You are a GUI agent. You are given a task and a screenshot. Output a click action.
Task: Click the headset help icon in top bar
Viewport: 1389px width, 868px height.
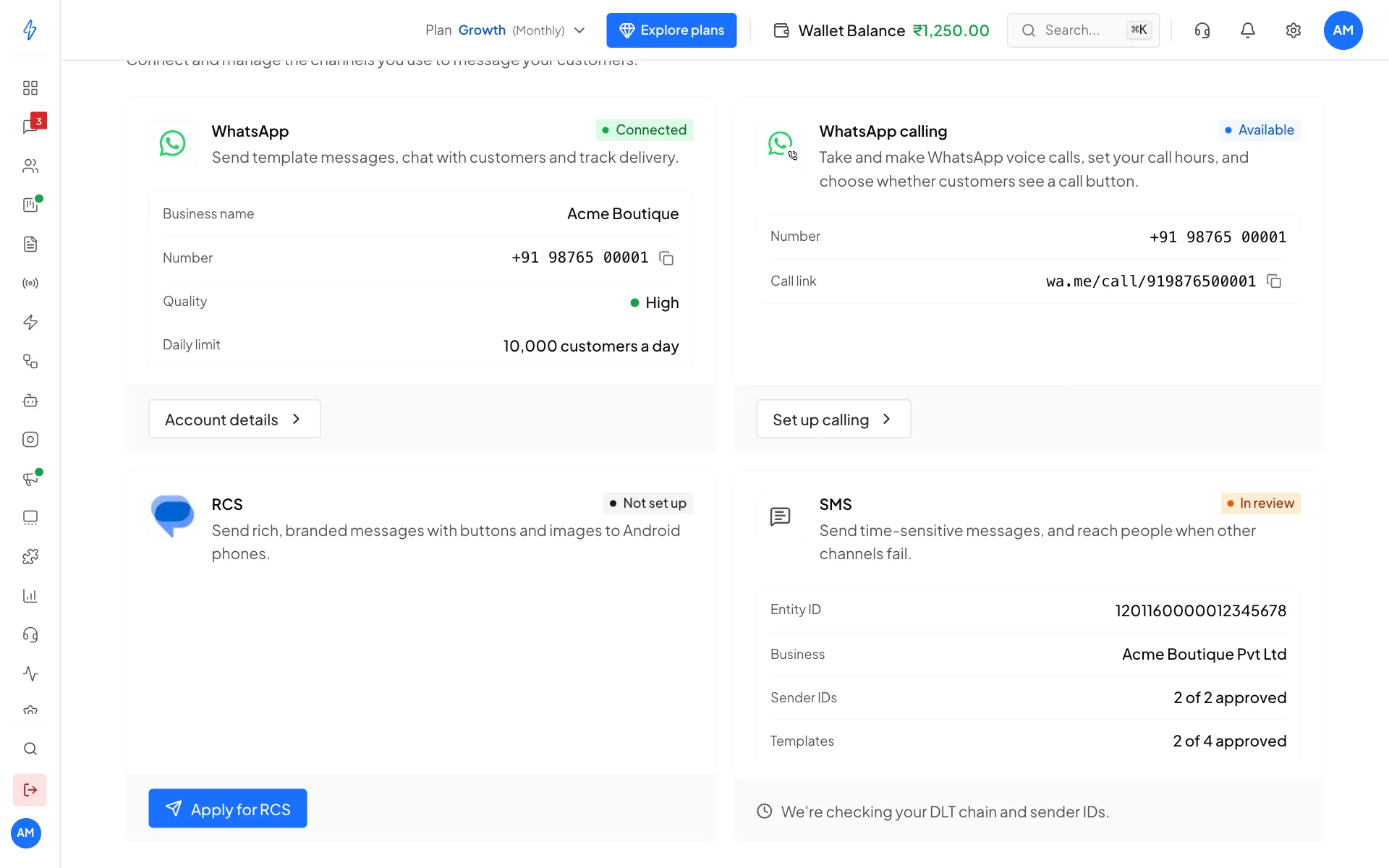1202,30
